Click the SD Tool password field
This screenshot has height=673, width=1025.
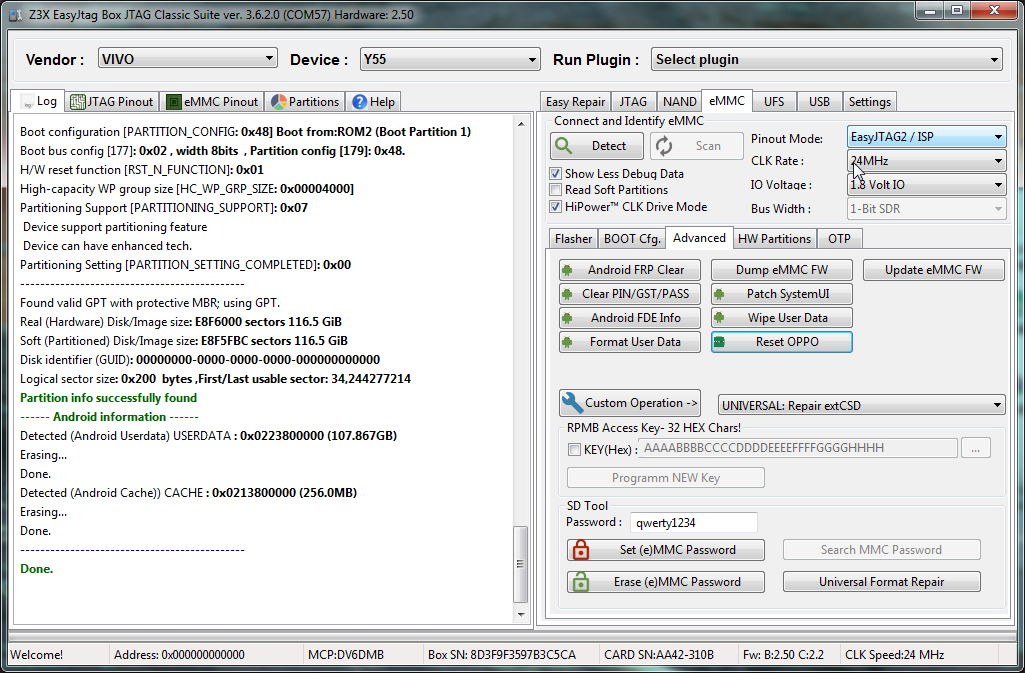coord(693,522)
